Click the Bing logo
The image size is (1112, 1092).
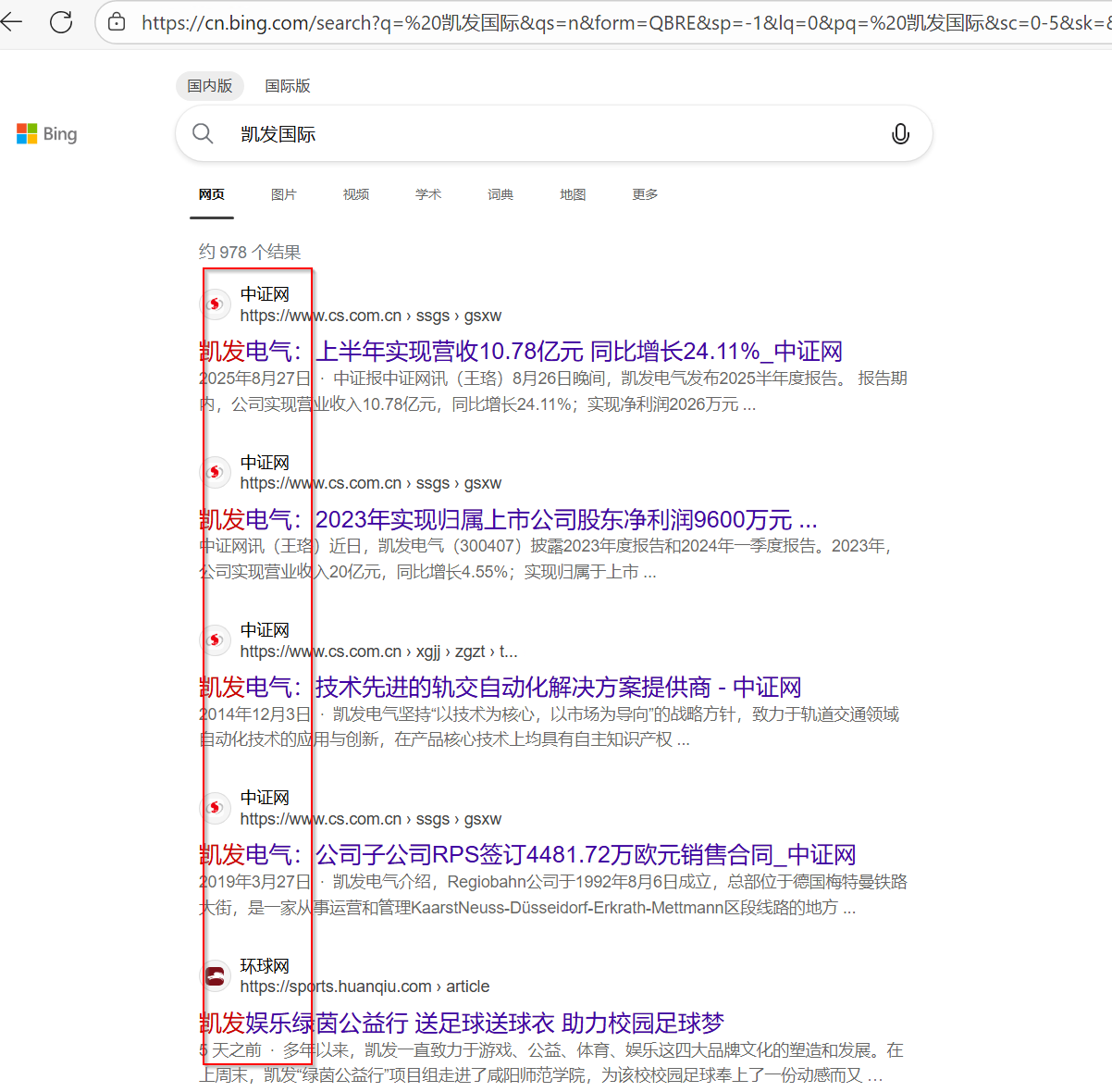(46, 134)
